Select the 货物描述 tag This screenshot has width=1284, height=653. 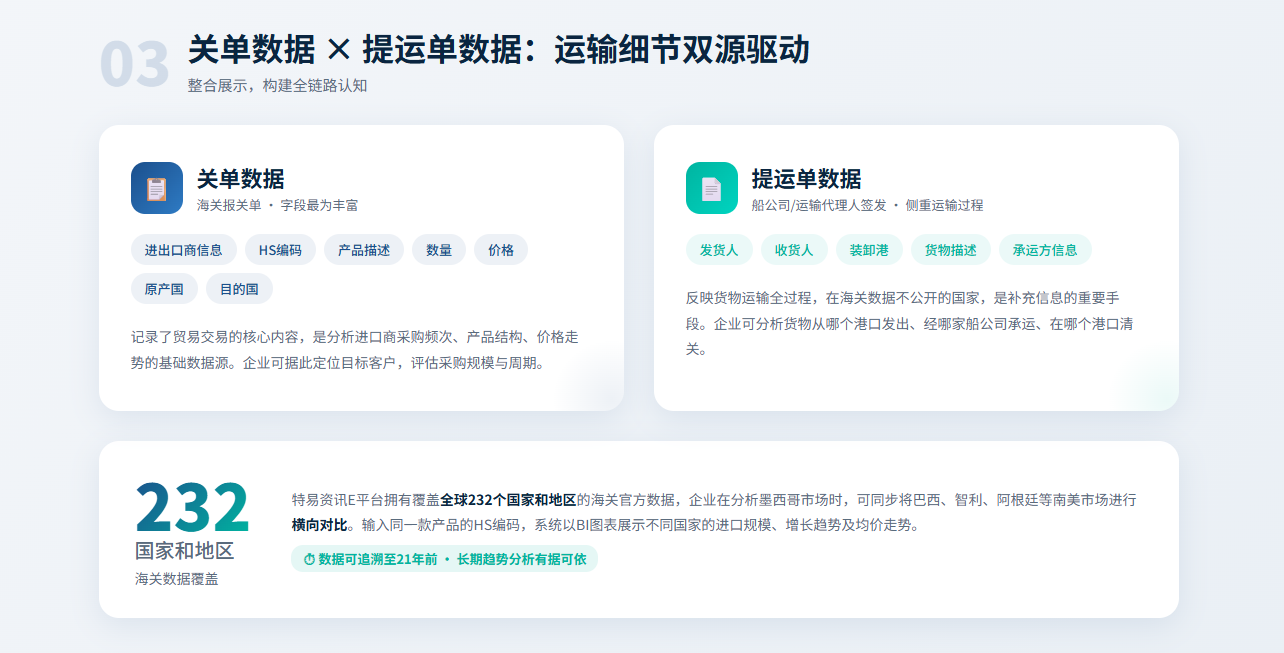[950, 250]
